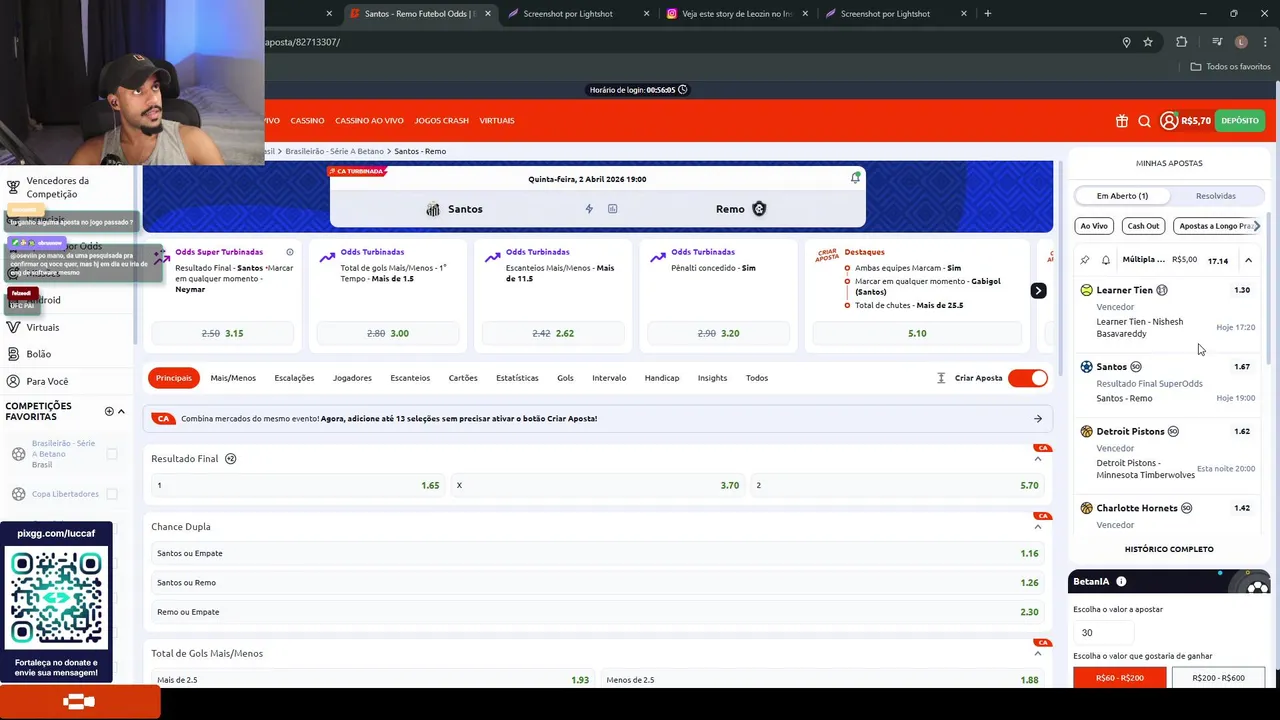Open the gift promotions icon in header
Screen dimensions: 1280x720
point(1121,121)
